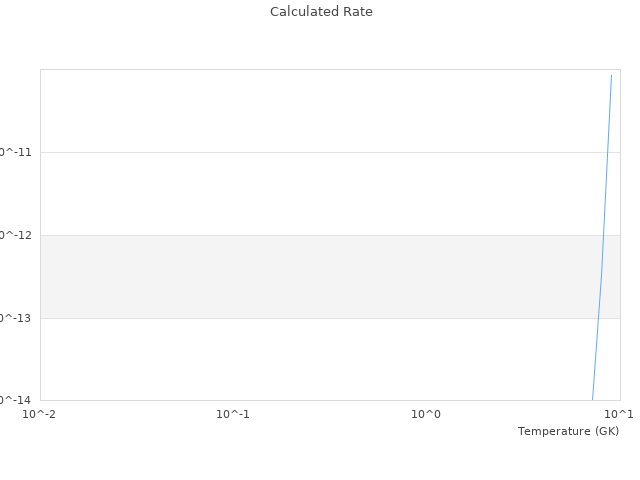The image size is (640, 480).
Task: Click the "Calculated Rate" chart title
Action: pyautogui.click(x=320, y=12)
